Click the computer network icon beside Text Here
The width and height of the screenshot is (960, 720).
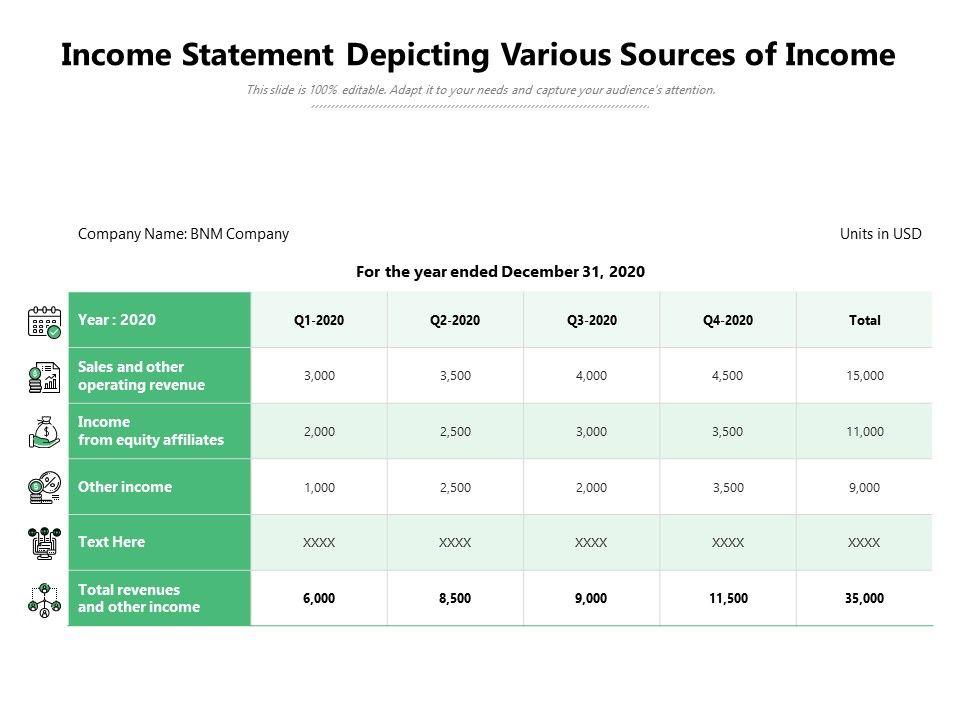pos(45,543)
